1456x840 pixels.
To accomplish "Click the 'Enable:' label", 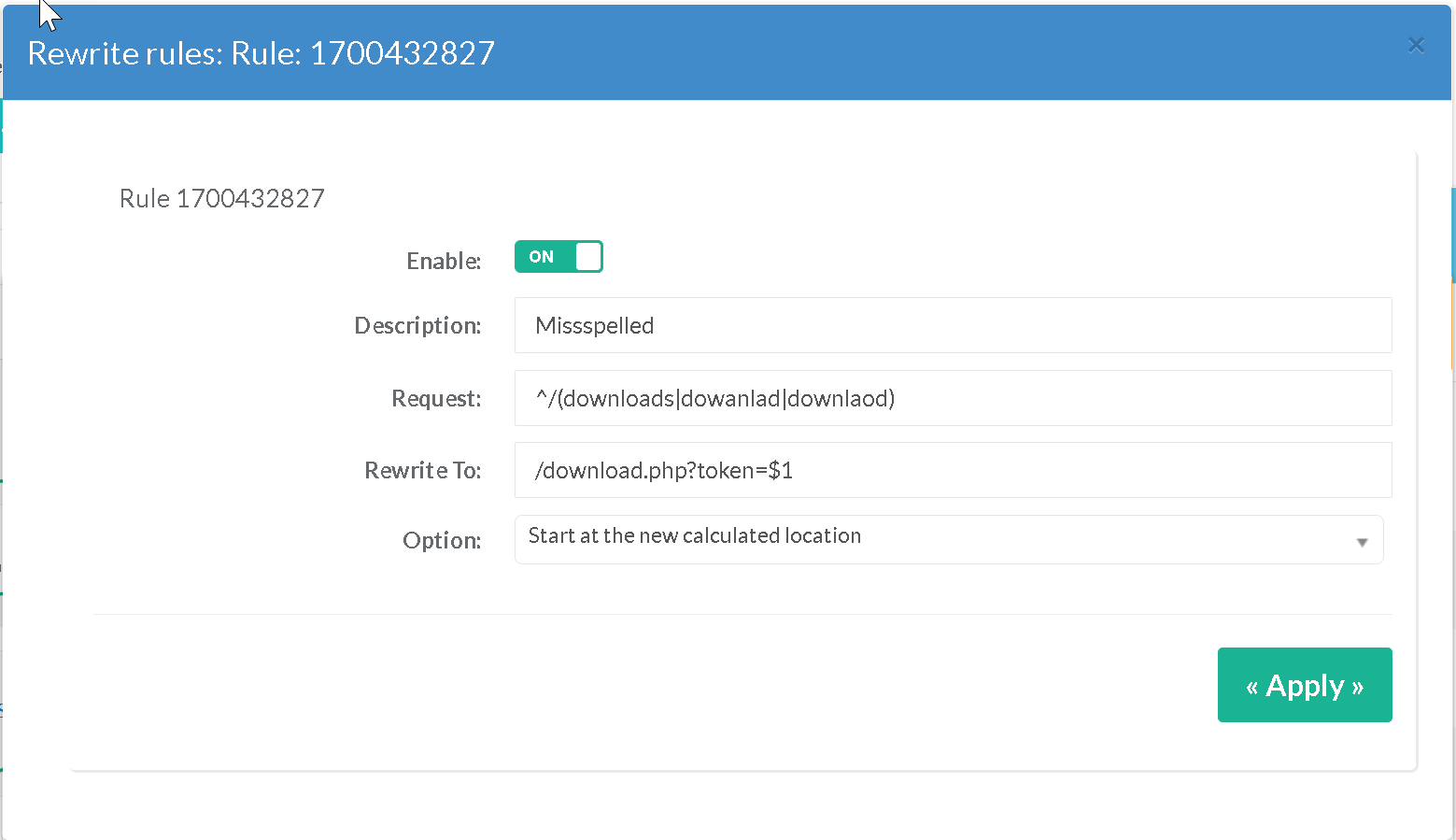I will point(444,261).
